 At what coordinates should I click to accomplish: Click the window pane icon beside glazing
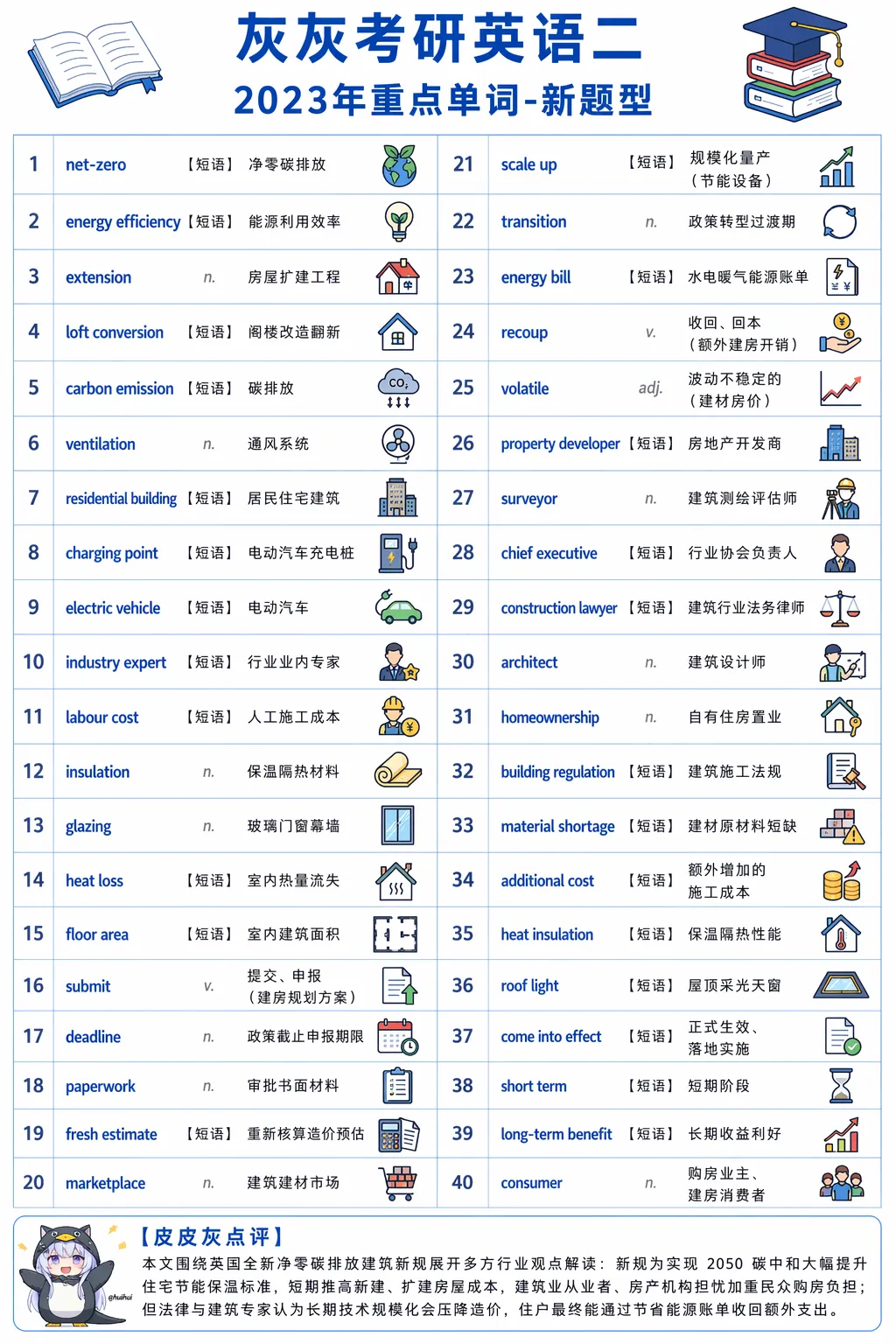point(398,825)
